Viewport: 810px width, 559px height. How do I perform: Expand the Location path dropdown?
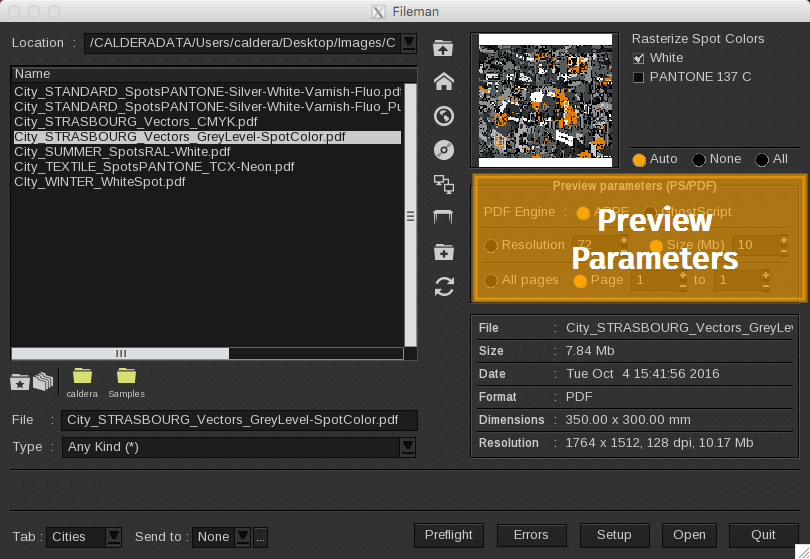click(408, 43)
